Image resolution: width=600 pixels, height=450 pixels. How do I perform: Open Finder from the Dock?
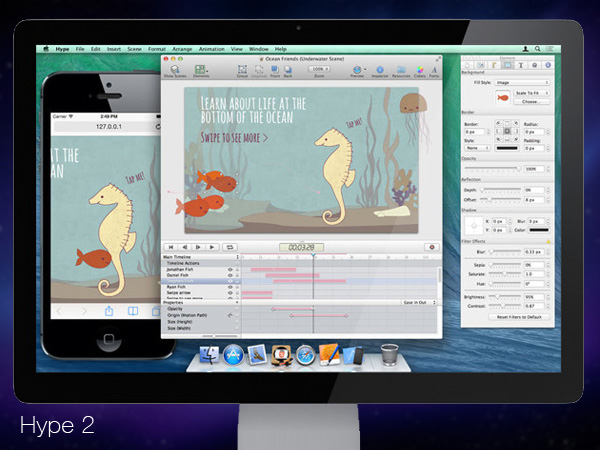tap(209, 355)
